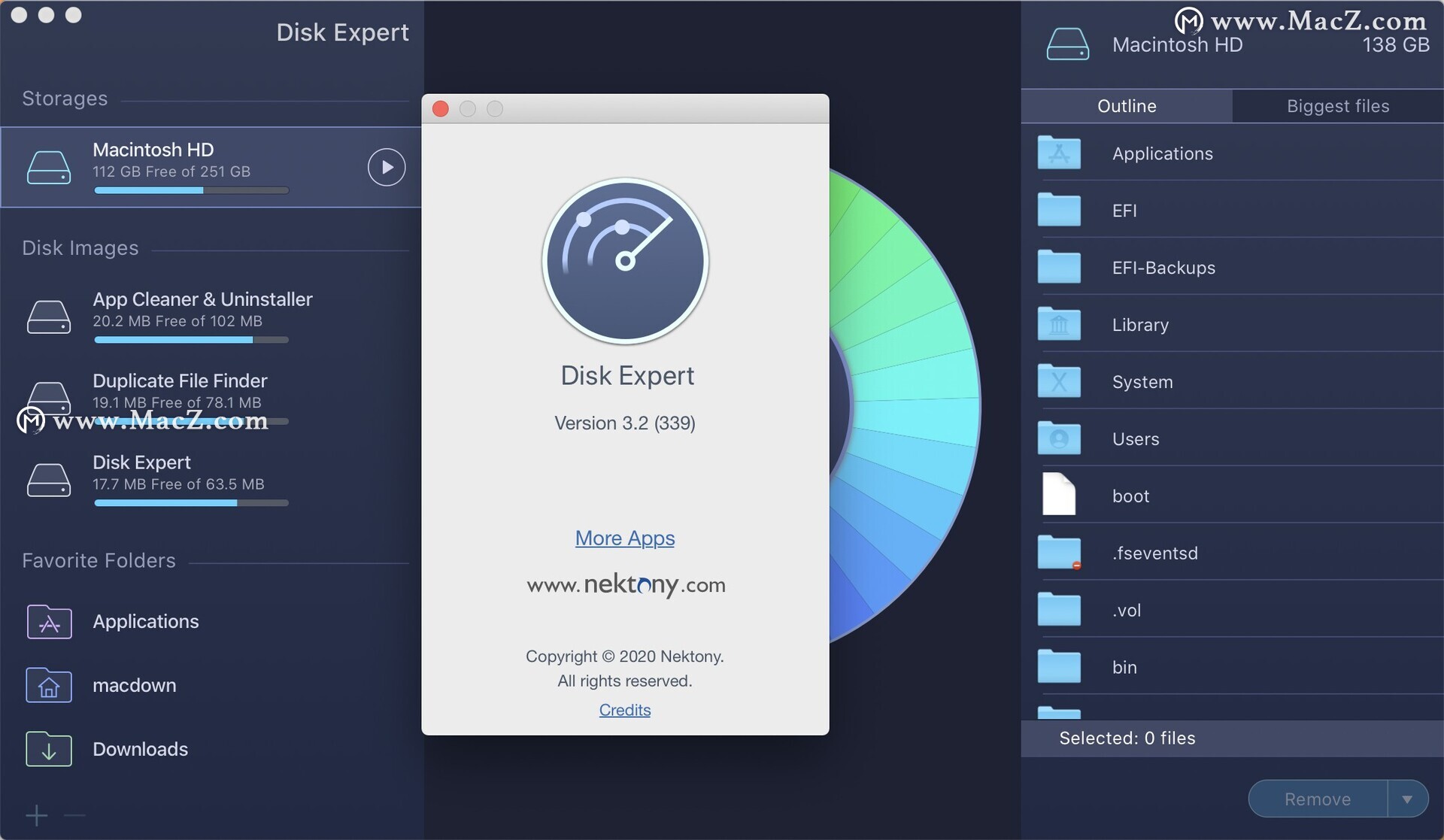The image size is (1444, 840).
Task: Click "Selected: 0 files" status text
Action: (1127, 738)
